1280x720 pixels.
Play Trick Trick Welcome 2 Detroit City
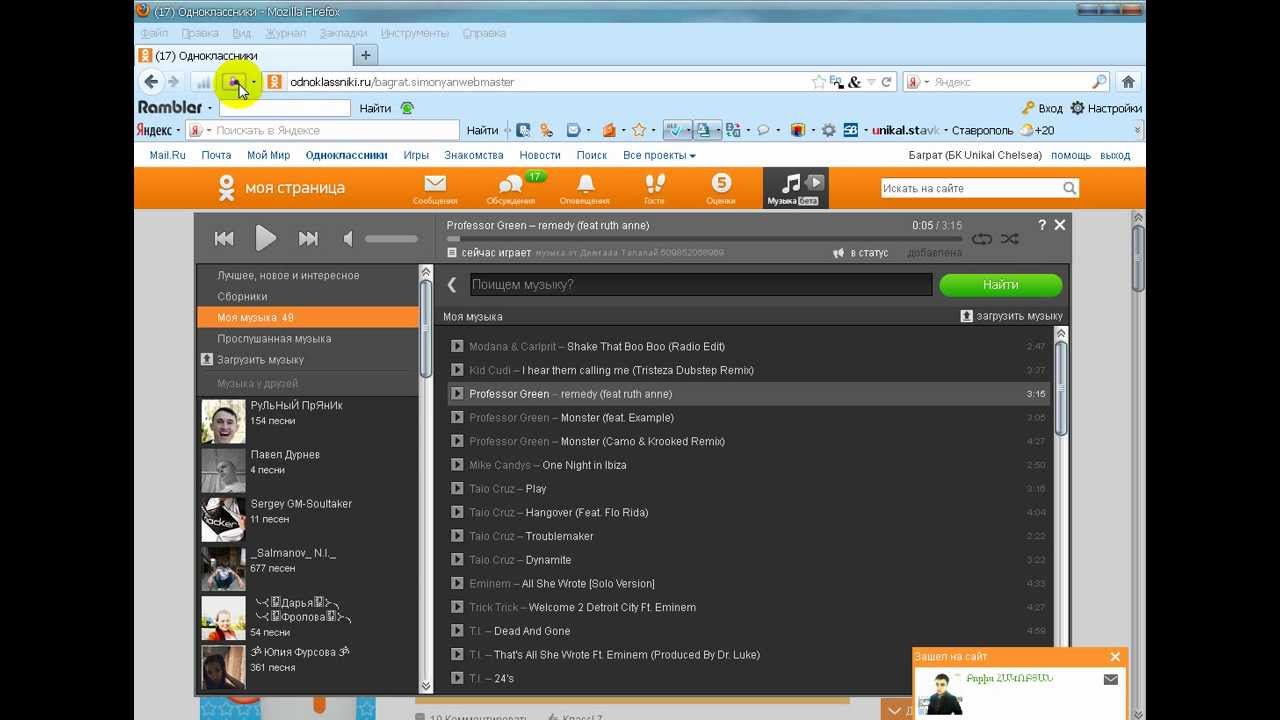click(x=457, y=607)
